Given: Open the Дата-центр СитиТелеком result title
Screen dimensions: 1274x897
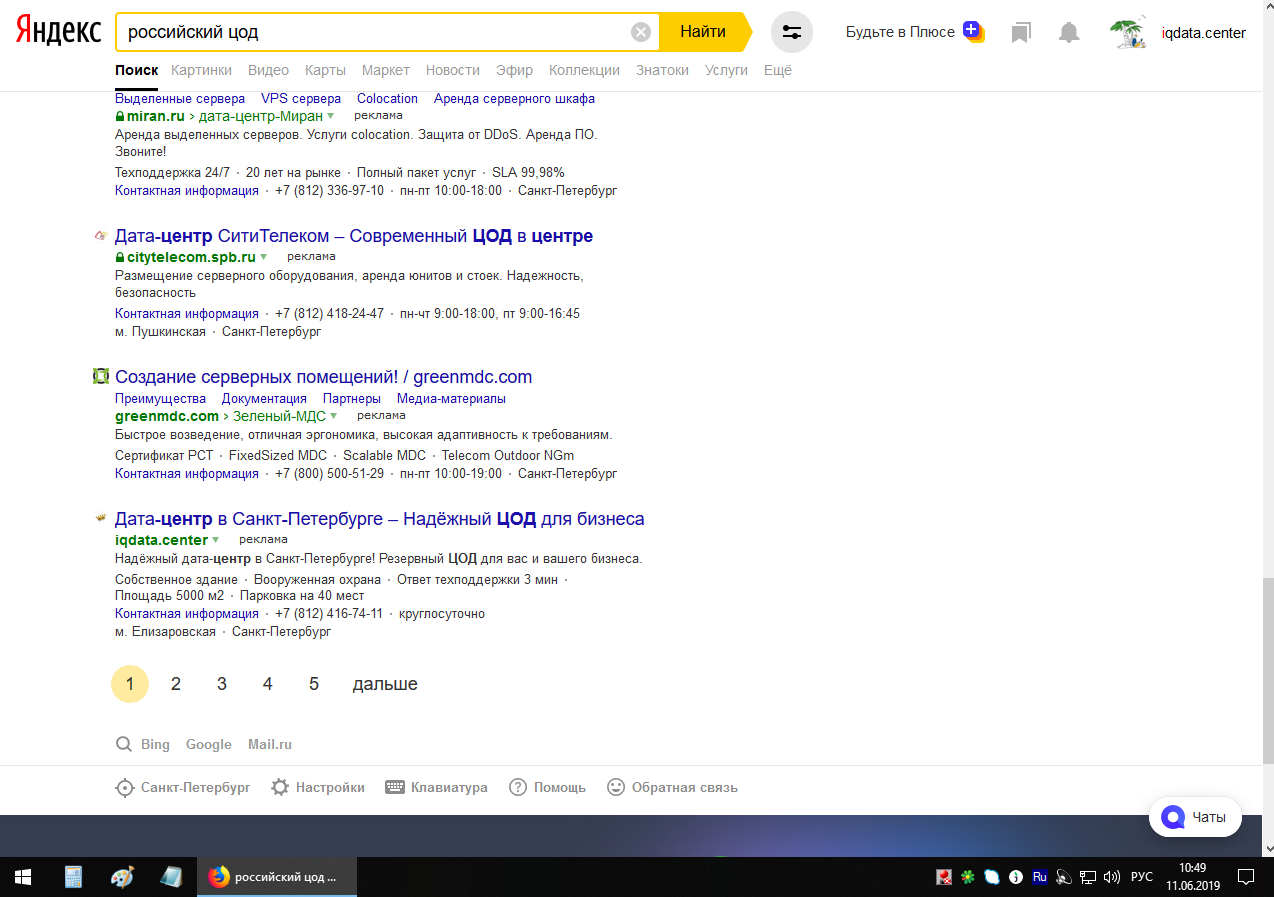Looking at the screenshot, I should 354,236.
